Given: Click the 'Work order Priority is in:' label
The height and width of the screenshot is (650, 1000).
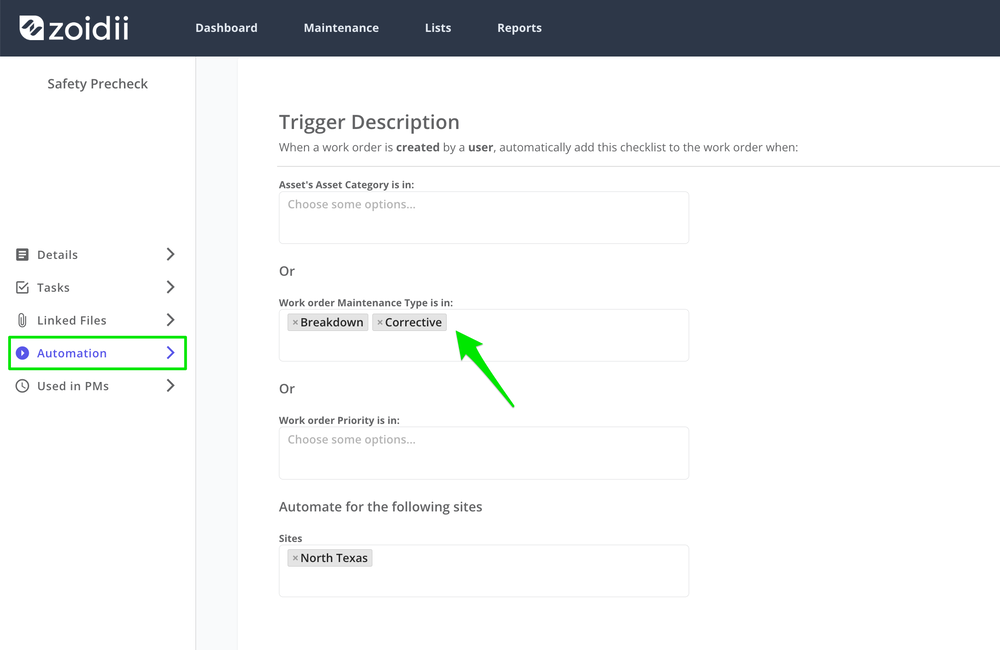Looking at the screenshot, I should 339,420.
